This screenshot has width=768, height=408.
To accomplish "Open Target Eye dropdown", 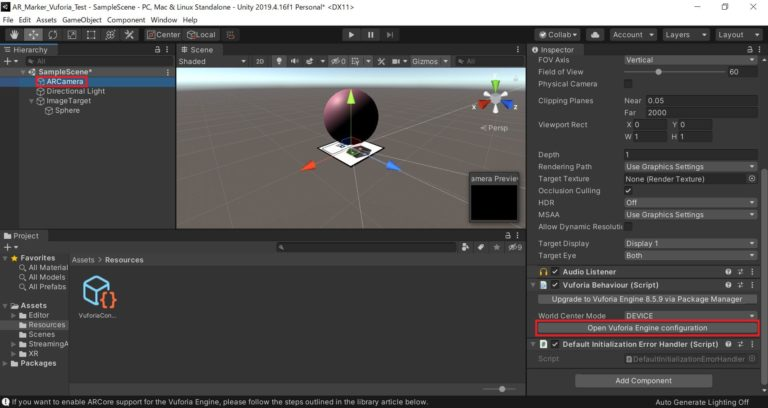I will point(691,256).
